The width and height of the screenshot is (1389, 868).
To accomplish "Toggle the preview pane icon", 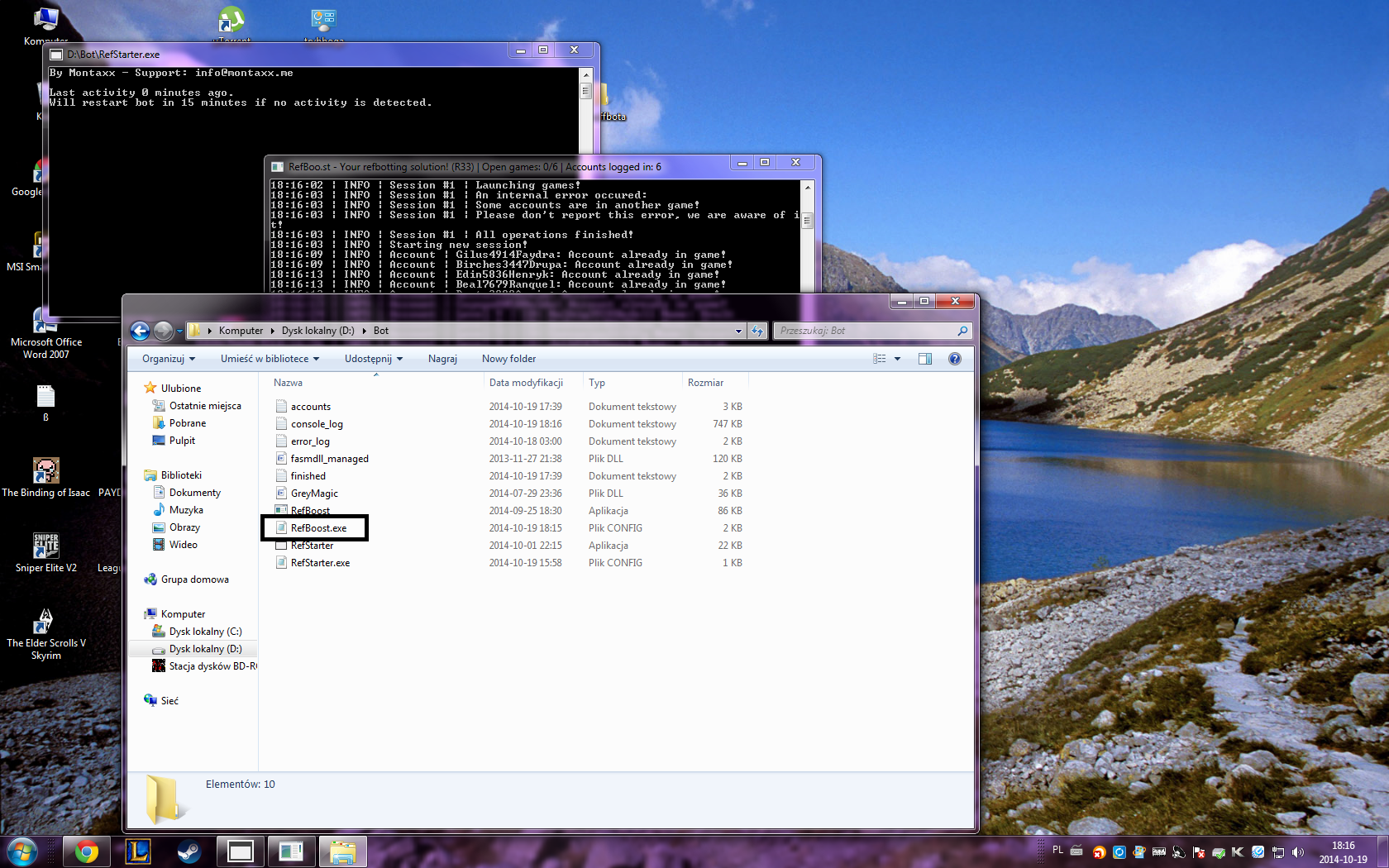I will coord(925,359).
